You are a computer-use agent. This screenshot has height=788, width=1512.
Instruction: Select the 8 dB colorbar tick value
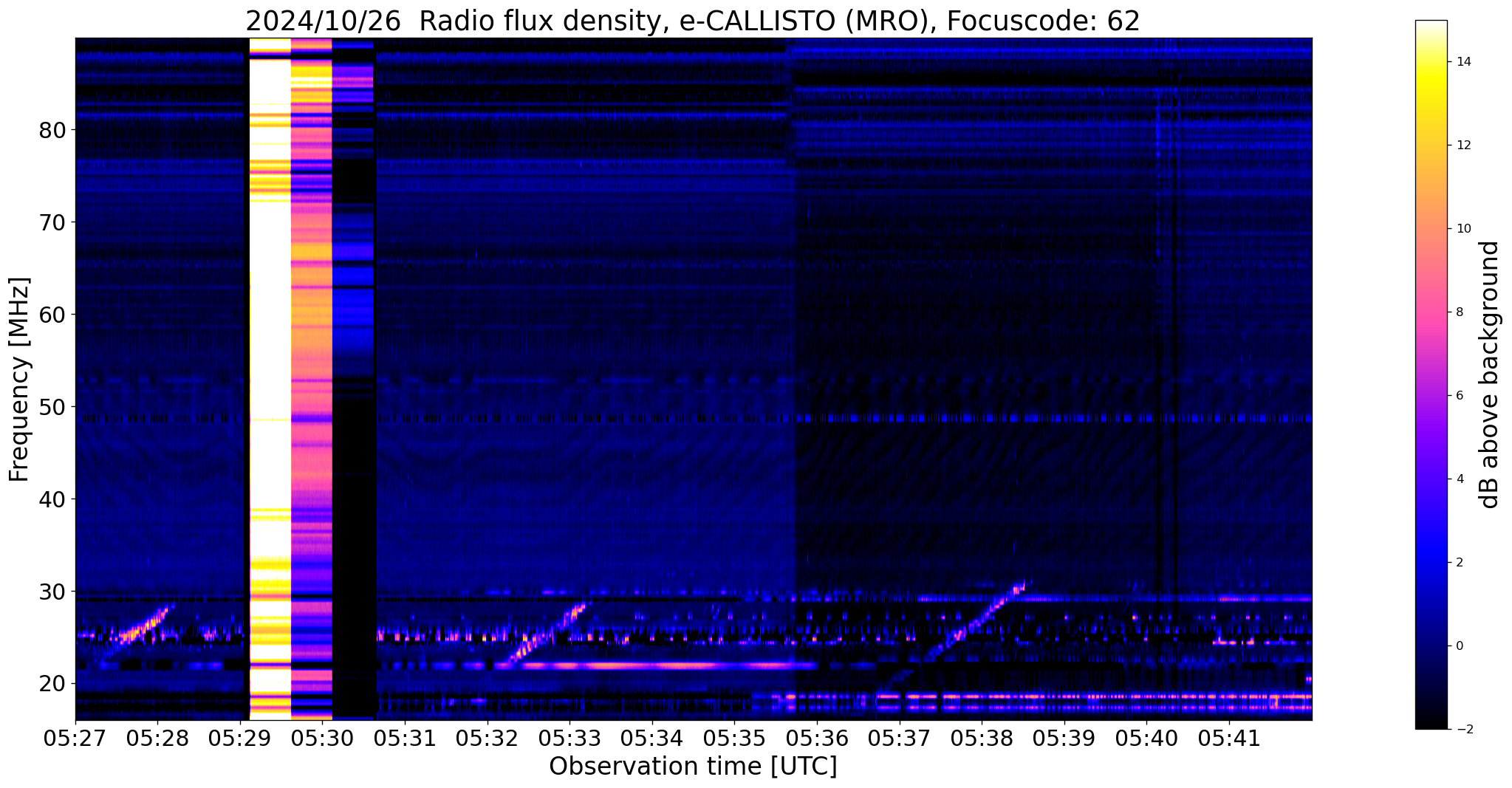tap(1459, 312)
